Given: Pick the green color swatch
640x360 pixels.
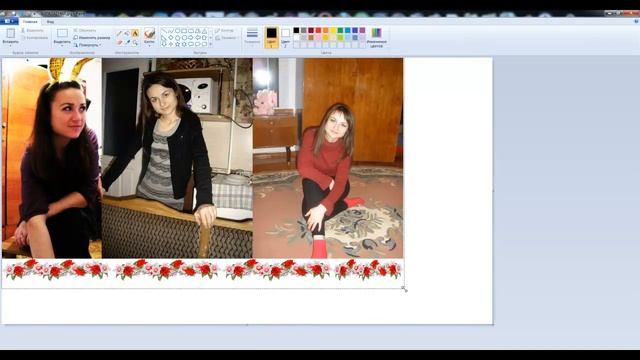Looking at the screenshot, I should (x=340, y=31).
